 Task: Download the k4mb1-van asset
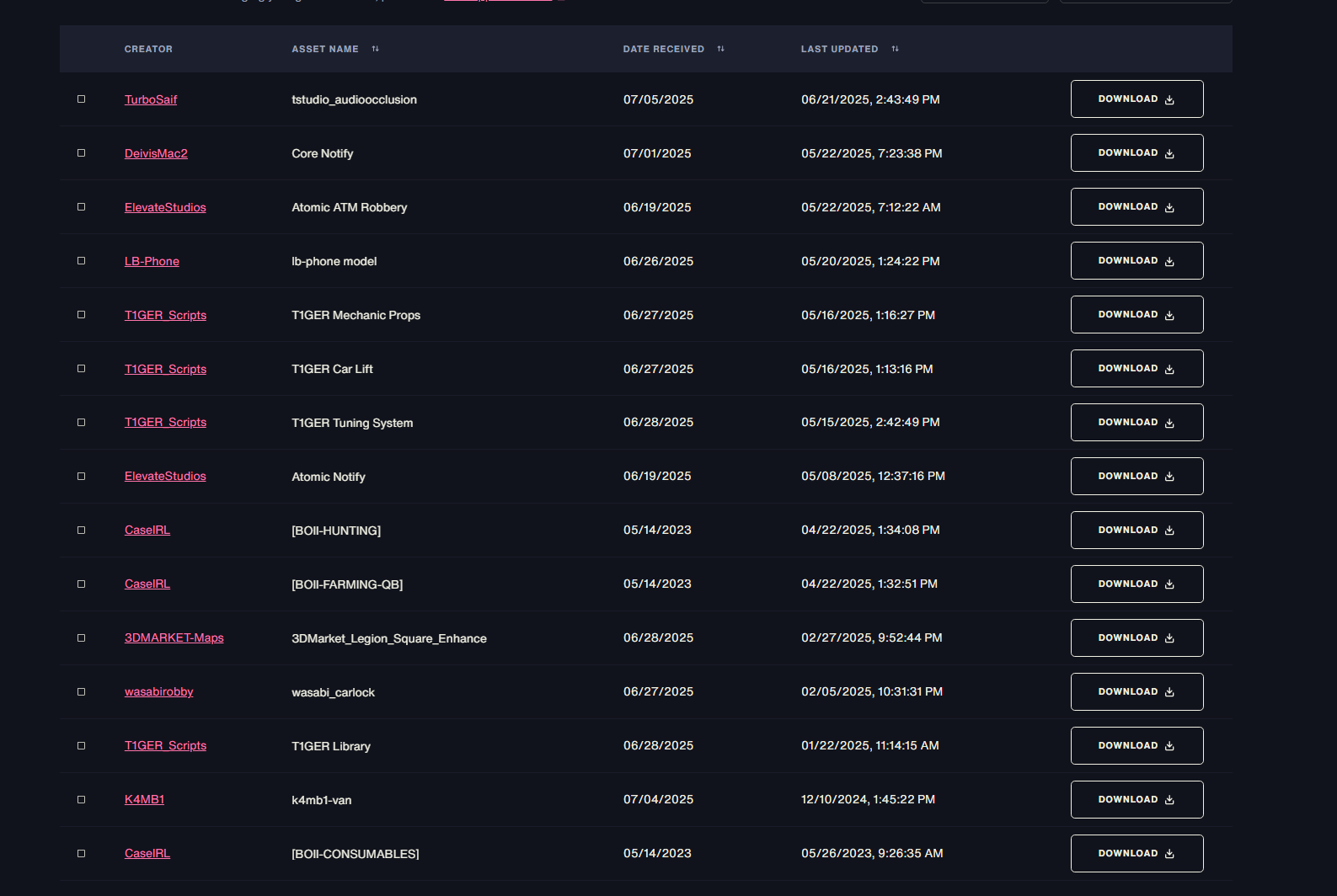1136,800
